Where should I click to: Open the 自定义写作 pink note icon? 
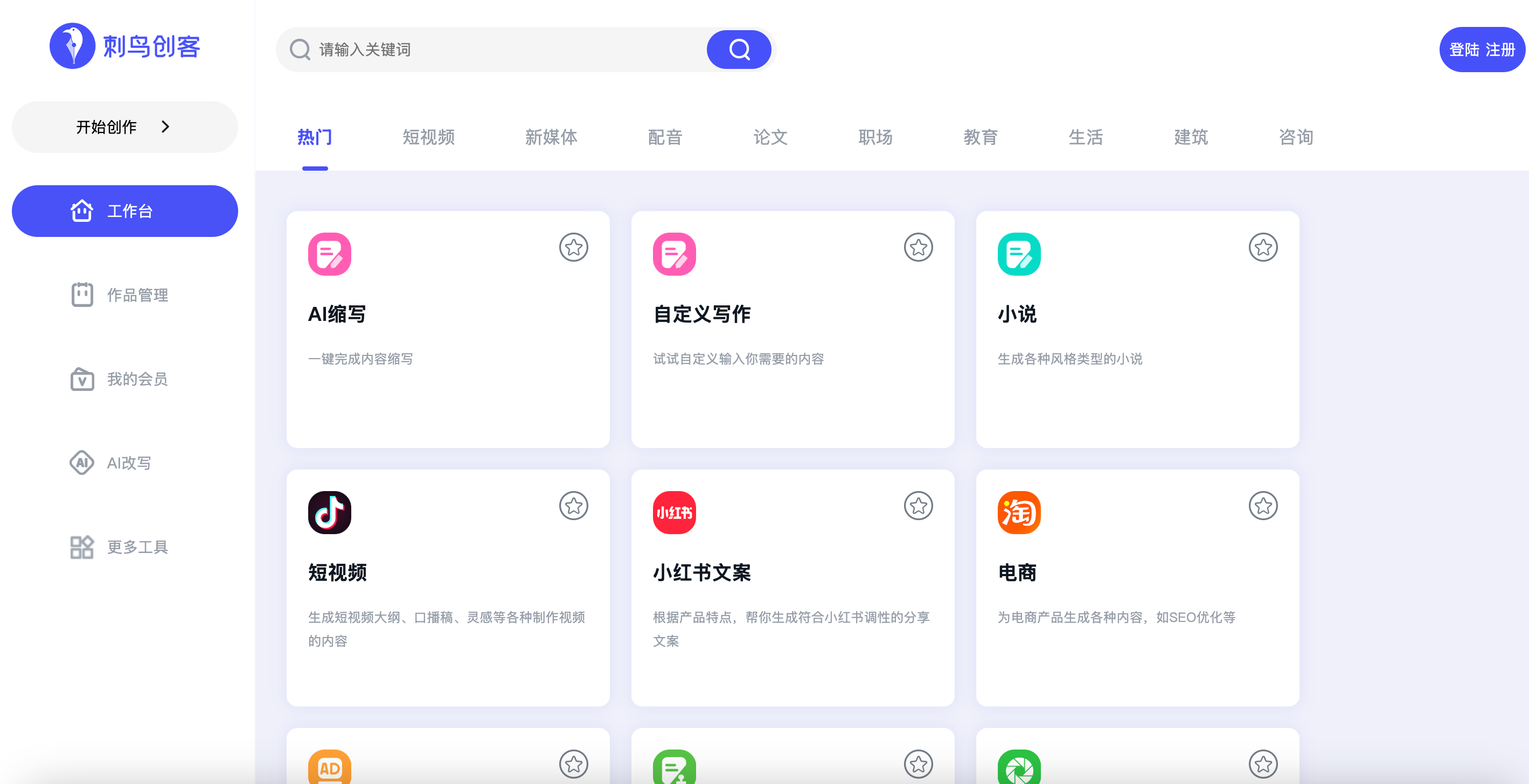pos(675,254)
